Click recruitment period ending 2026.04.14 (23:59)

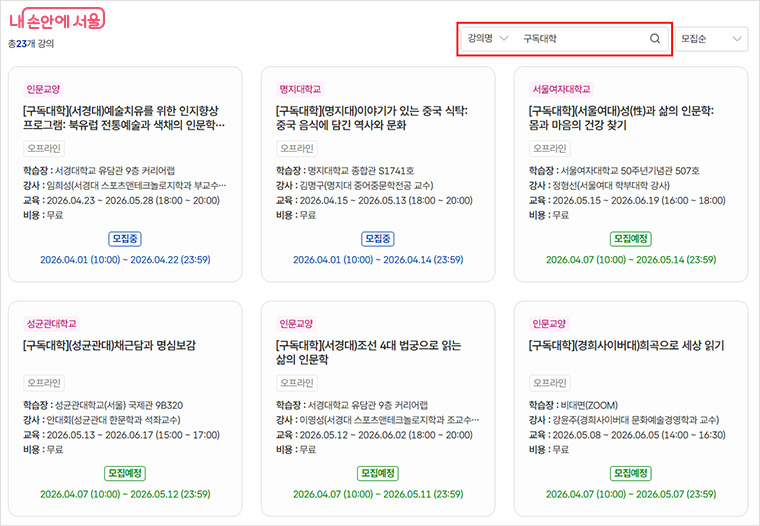point(378,259)
